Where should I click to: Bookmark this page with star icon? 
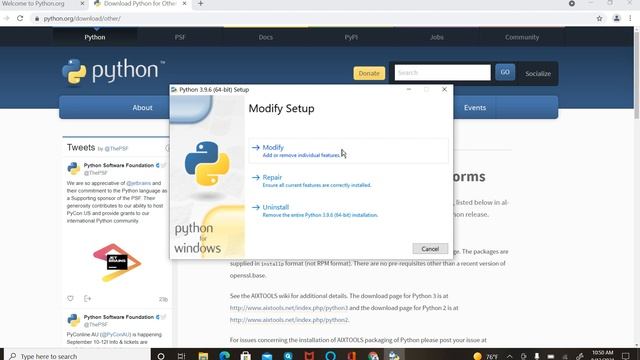coord(599,18)
